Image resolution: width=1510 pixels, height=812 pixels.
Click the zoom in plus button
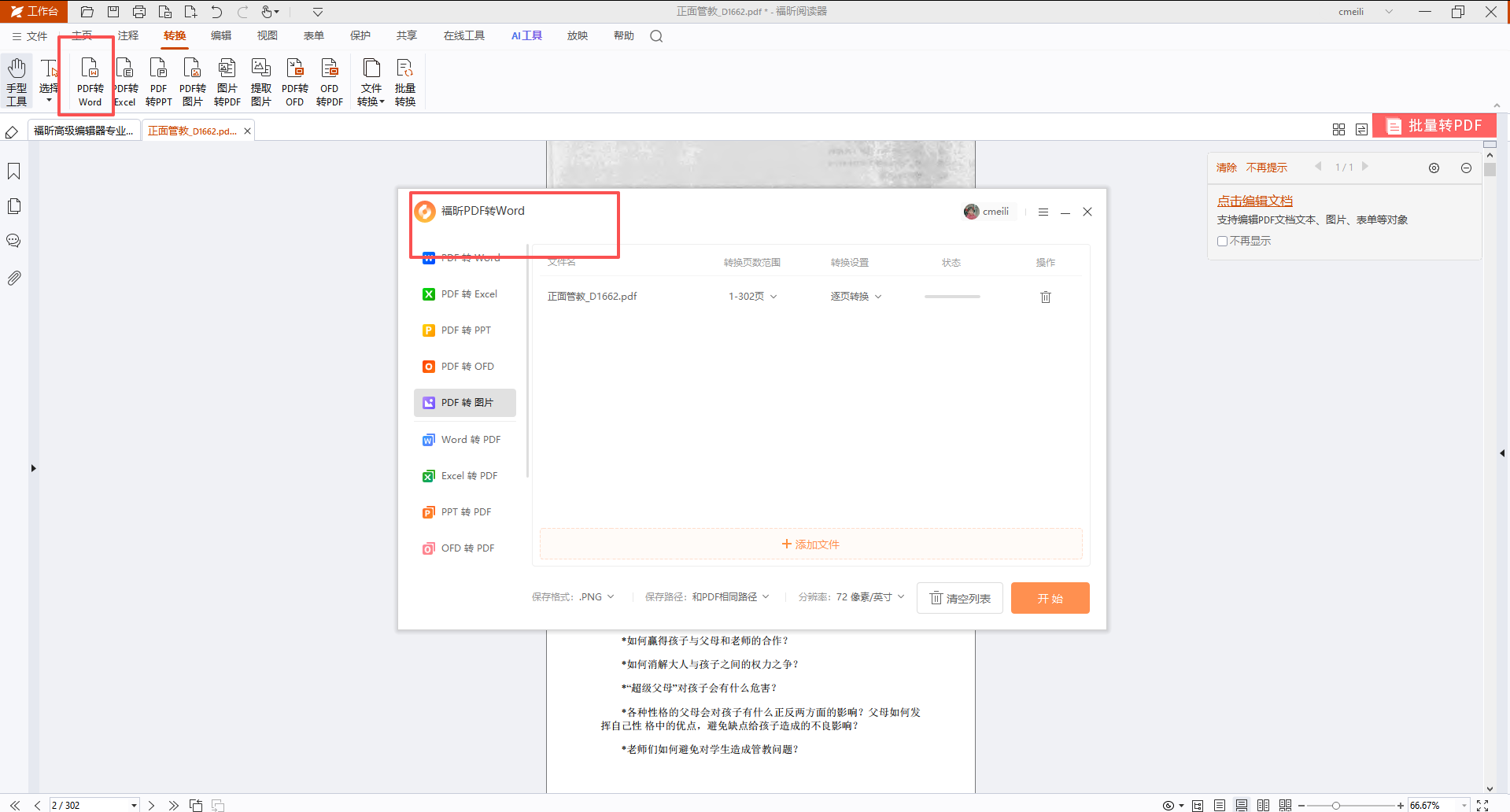(x=1400, y=806)
